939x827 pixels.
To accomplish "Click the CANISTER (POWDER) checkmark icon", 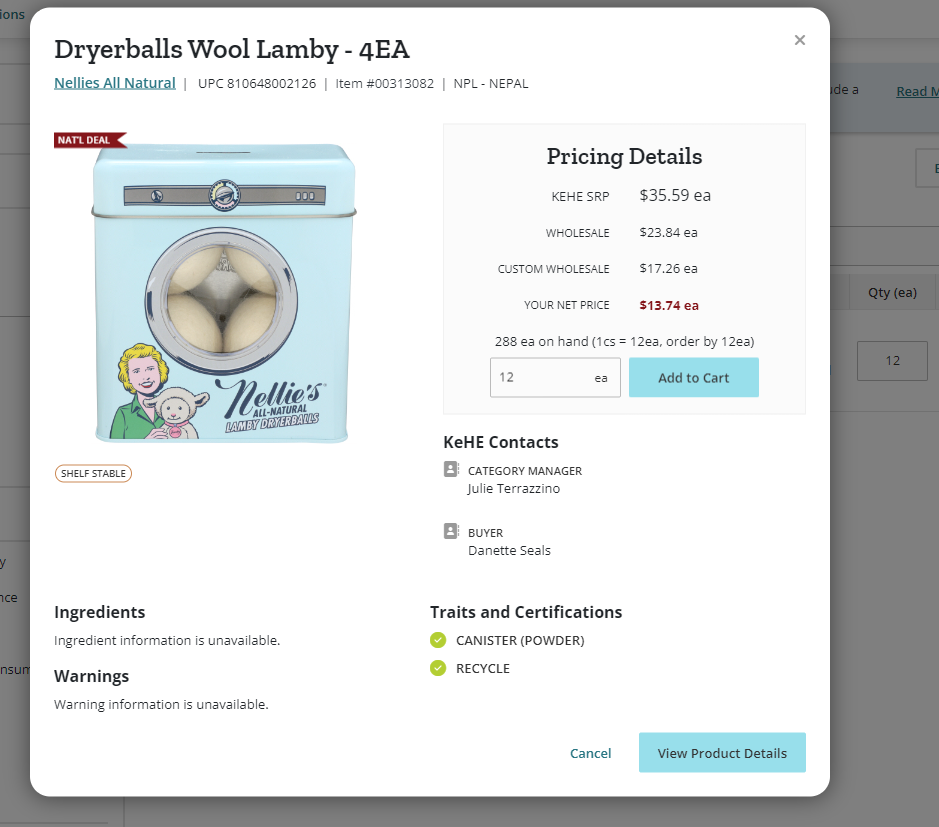I will click(438, 640).
